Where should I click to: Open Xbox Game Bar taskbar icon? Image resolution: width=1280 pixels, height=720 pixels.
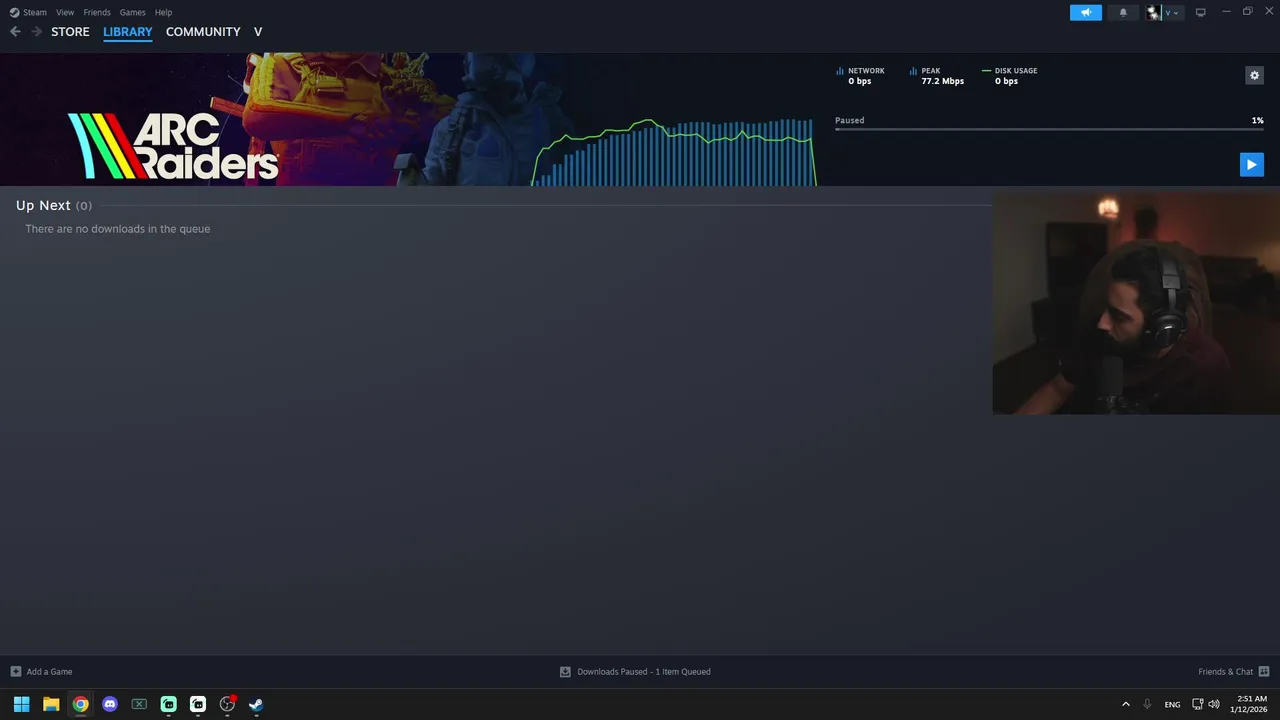point(139,704)
